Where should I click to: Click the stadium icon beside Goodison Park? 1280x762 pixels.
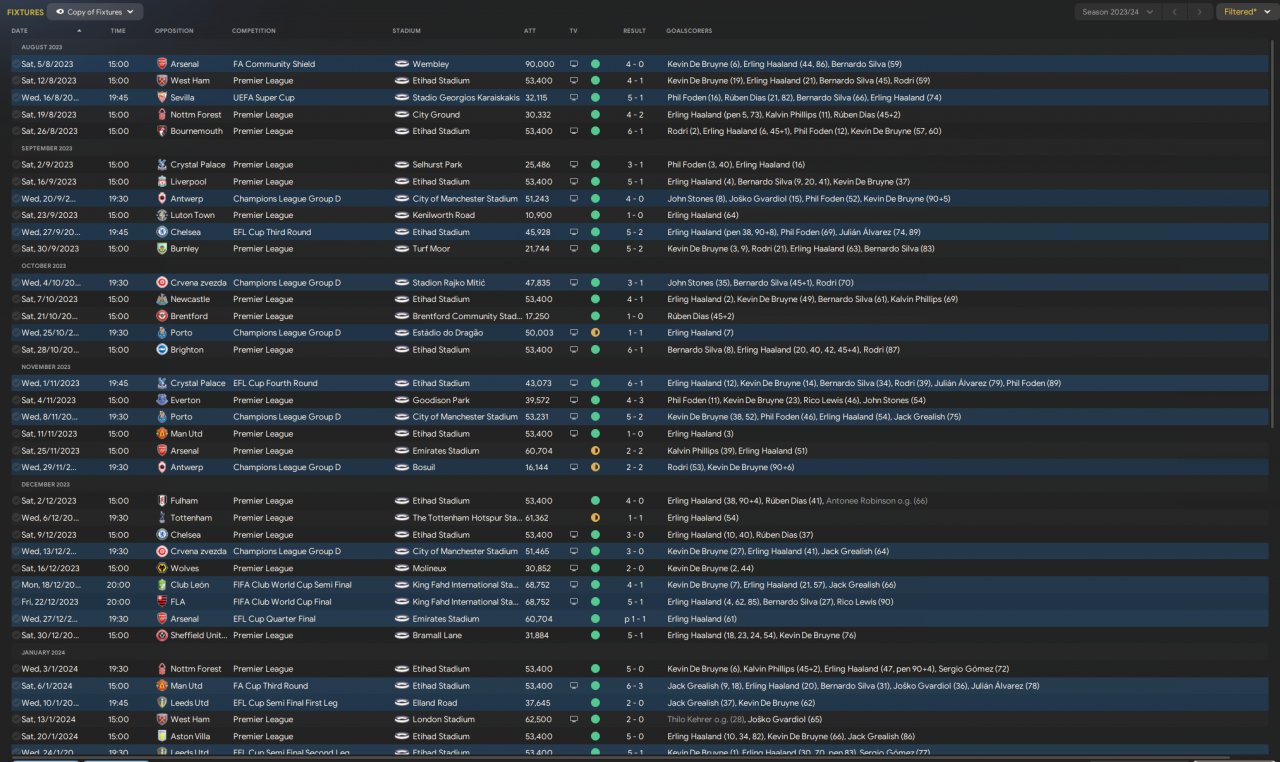tap(402, 400)
